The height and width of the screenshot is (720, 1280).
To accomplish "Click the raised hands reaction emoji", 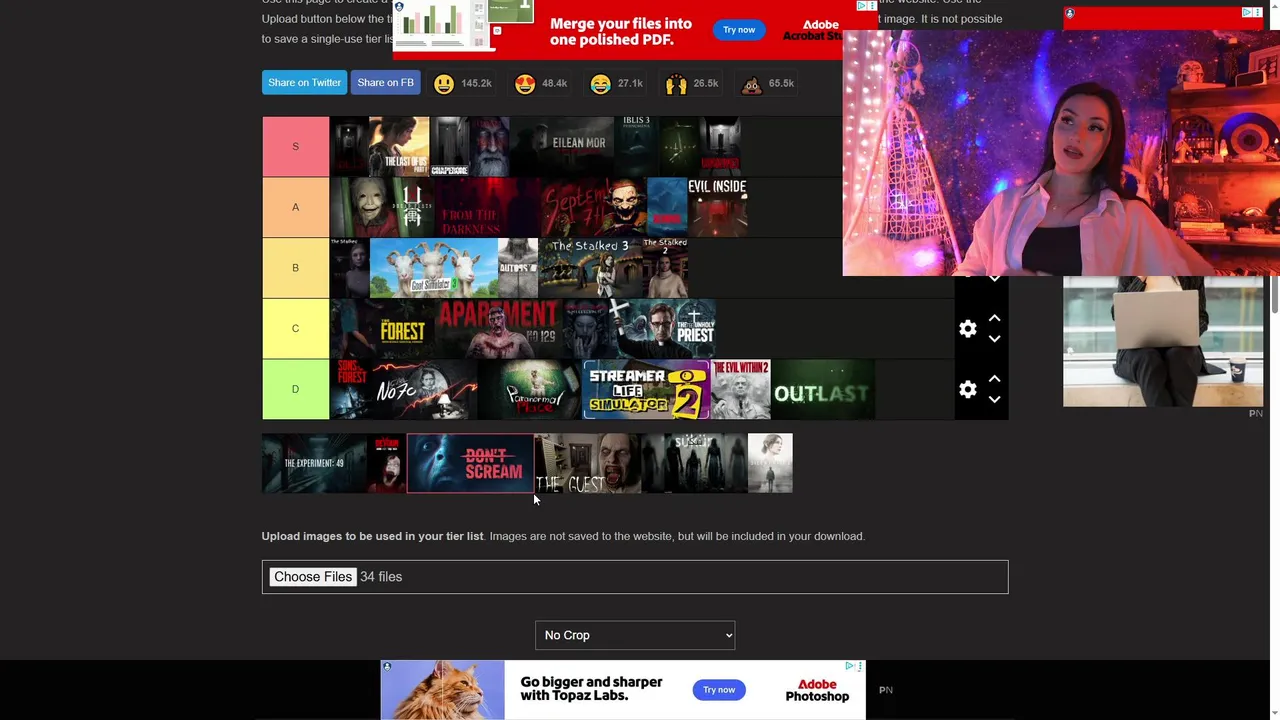I will point(676,84).
